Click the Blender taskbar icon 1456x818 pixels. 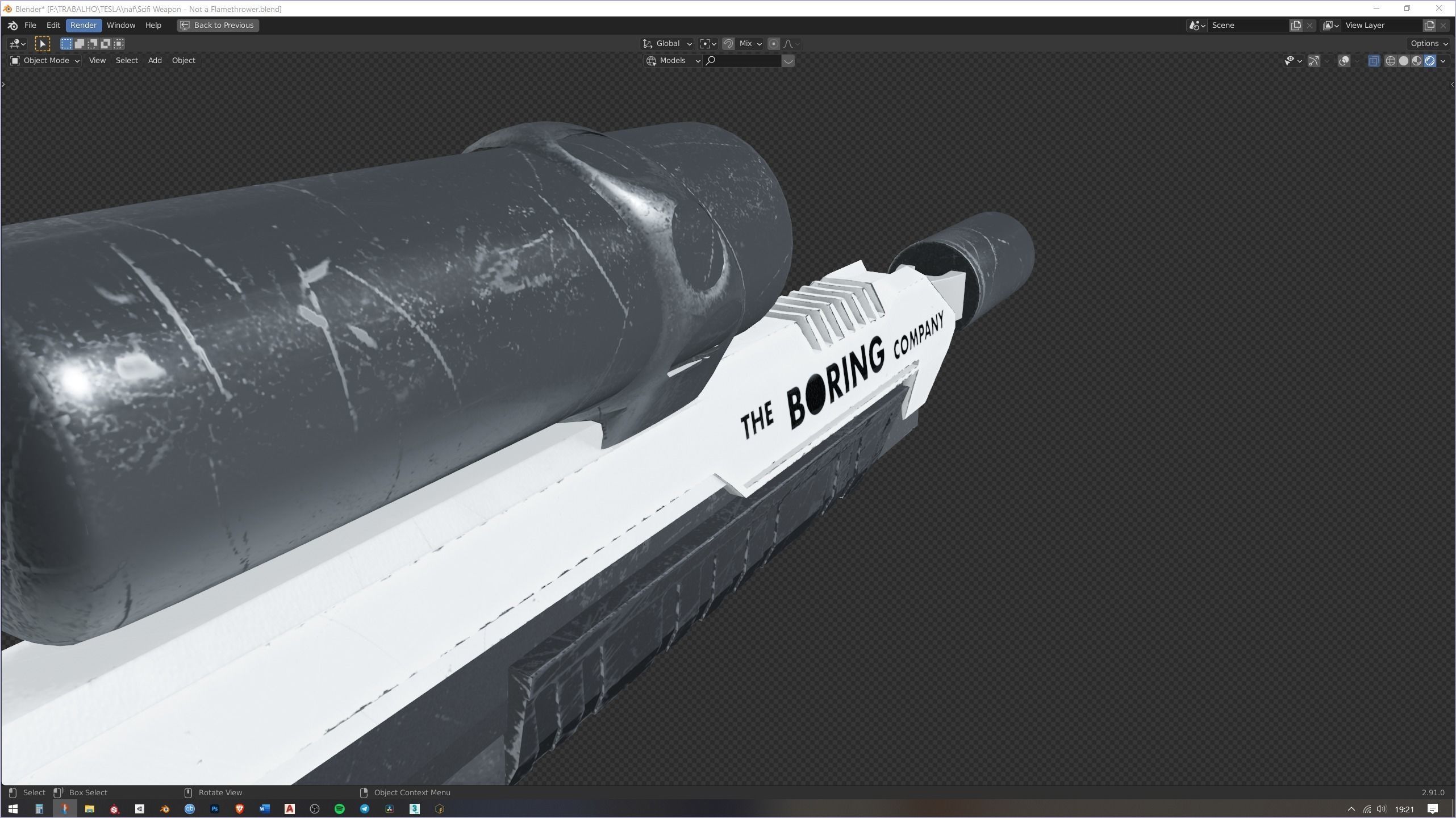click(x=164, y=809)
